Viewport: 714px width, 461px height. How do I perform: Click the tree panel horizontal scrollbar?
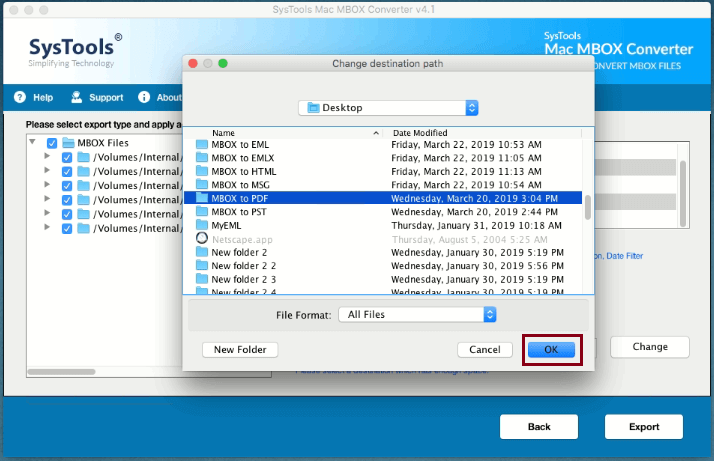(61, 372)
